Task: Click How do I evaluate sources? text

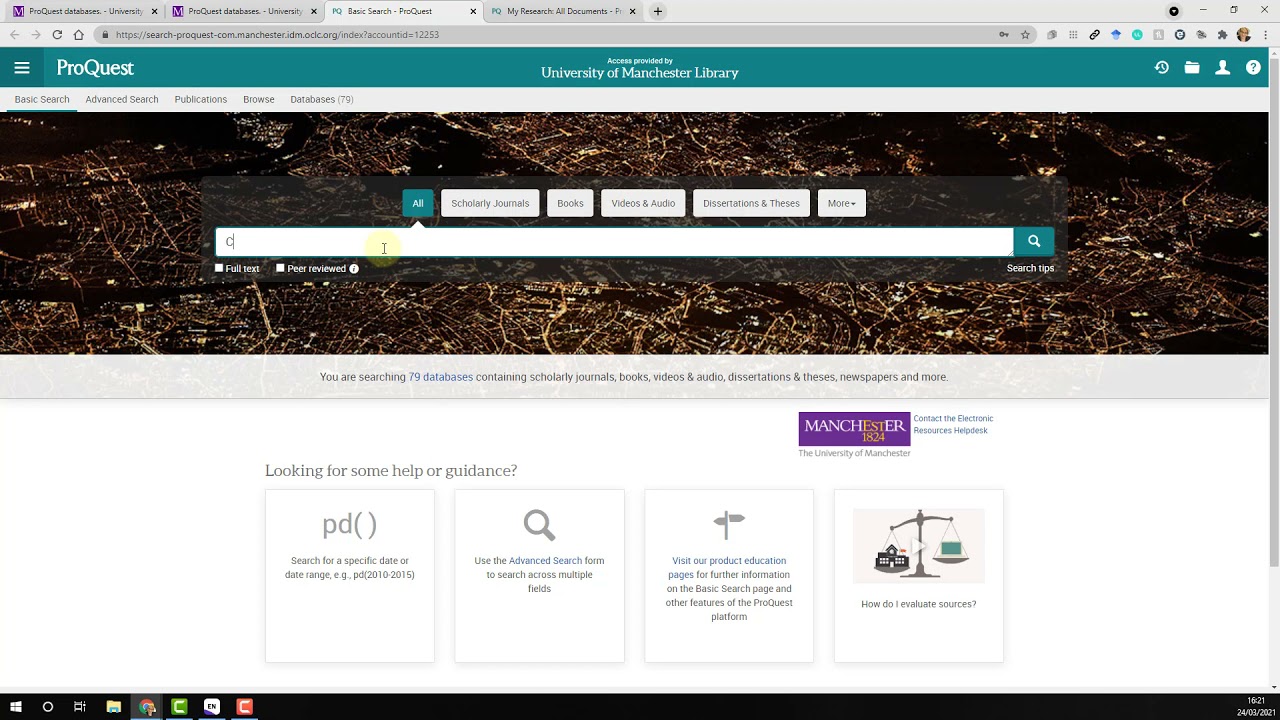Action: (919, 604)
